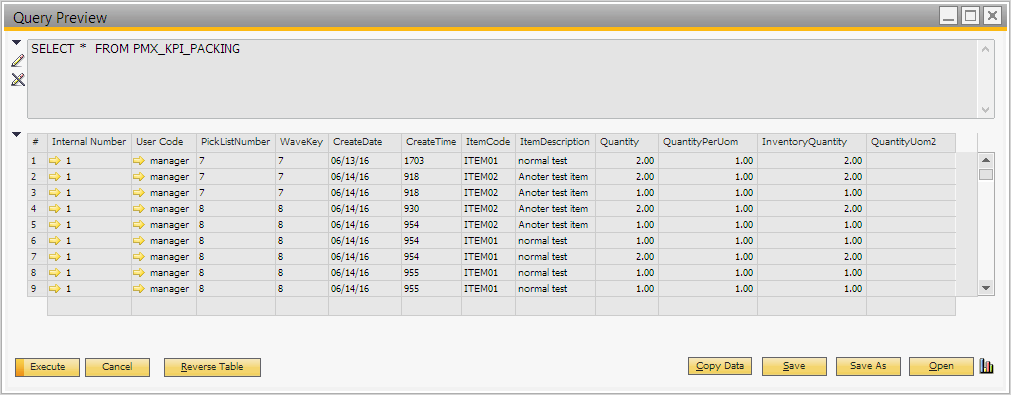The image size is (1011, 395).
Task: Follow row 9 manager User Code arrow
Action: [x=139, y=289]
